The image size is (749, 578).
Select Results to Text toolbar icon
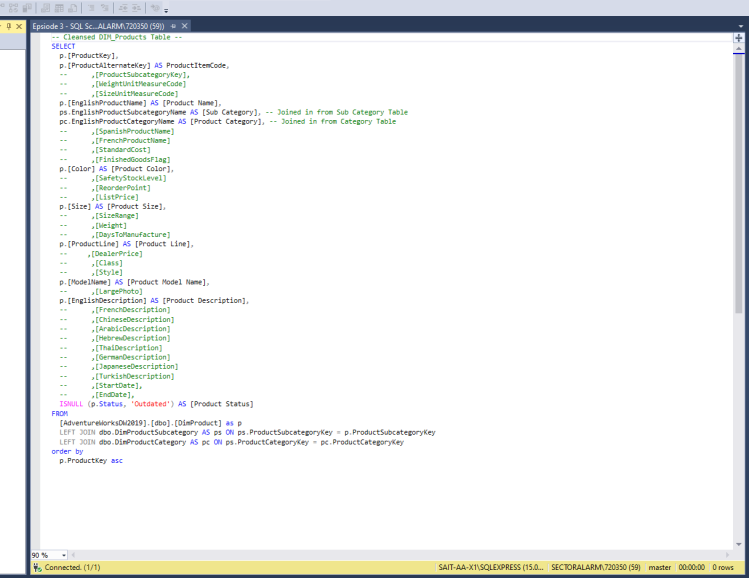pos(45,8)
